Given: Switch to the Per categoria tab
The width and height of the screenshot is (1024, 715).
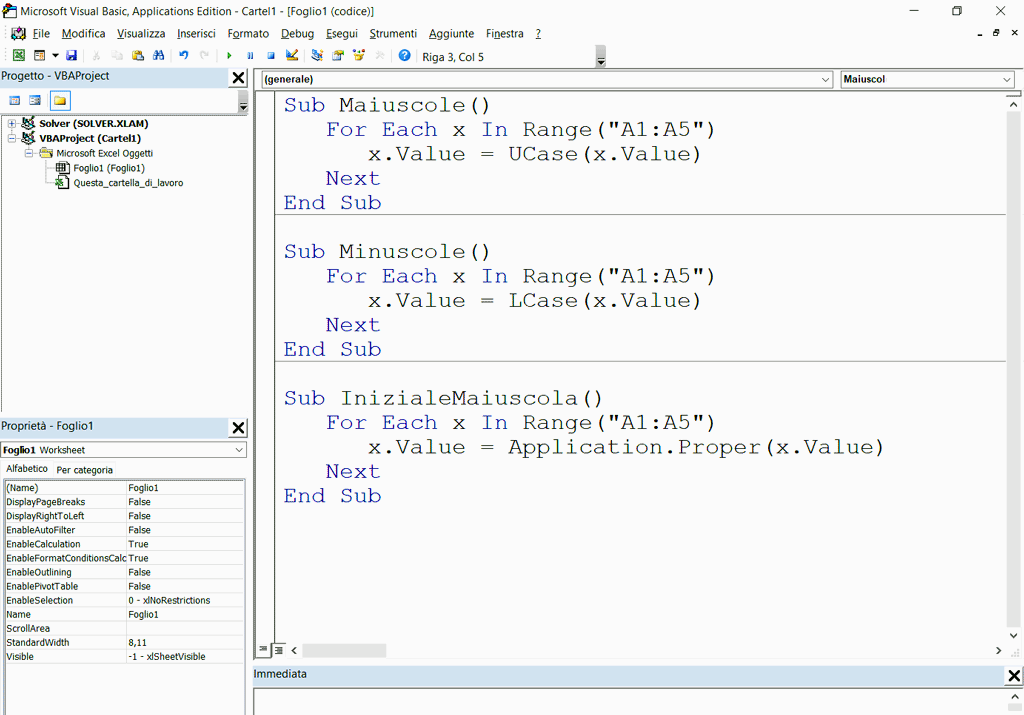Looking at the screenshot, I should [84, 469].
